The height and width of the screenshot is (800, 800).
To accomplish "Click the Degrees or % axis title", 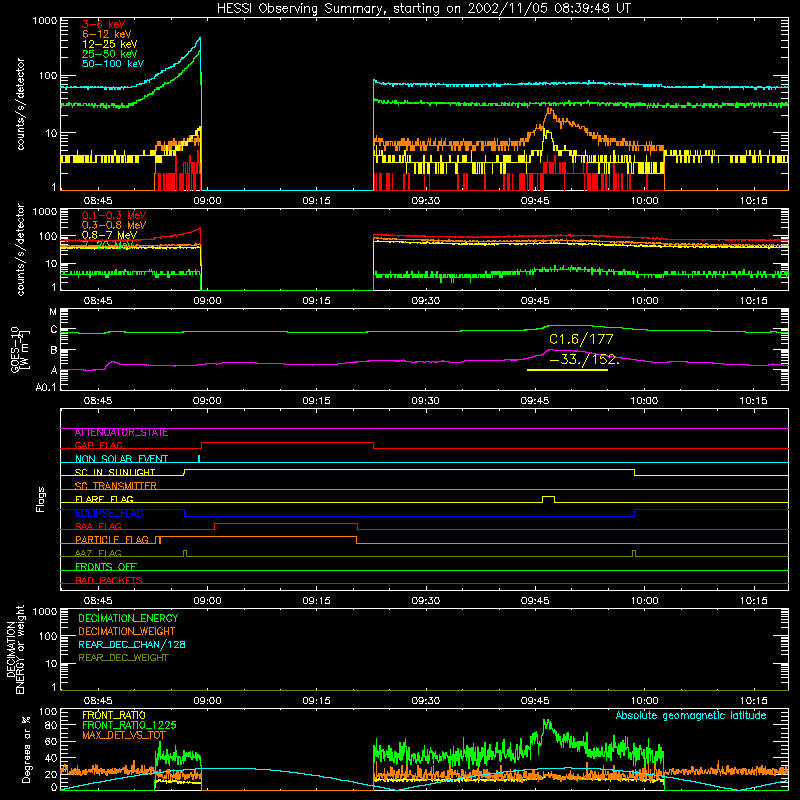I will (26, 749).
